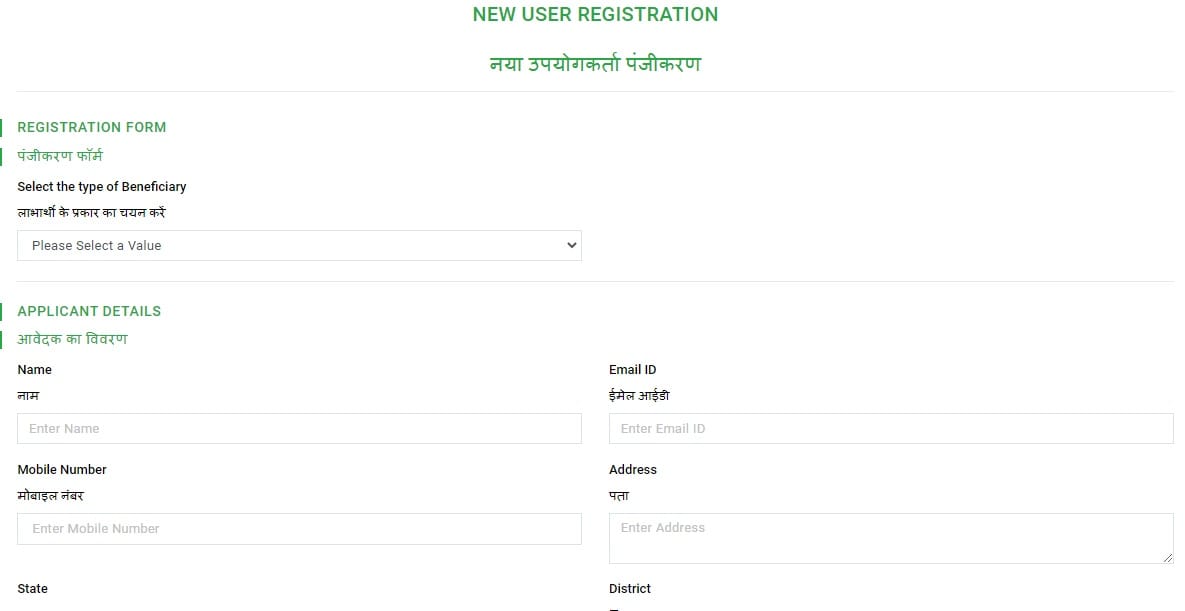This screenshot has width=1185, height=611.
Task: Open the beneficiary type dropdown
Action: point(298,245)
